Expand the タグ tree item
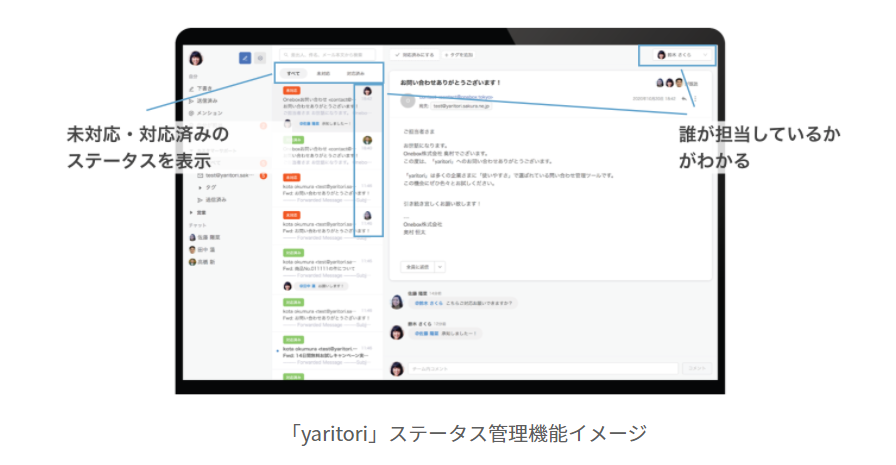 [207, 187]
